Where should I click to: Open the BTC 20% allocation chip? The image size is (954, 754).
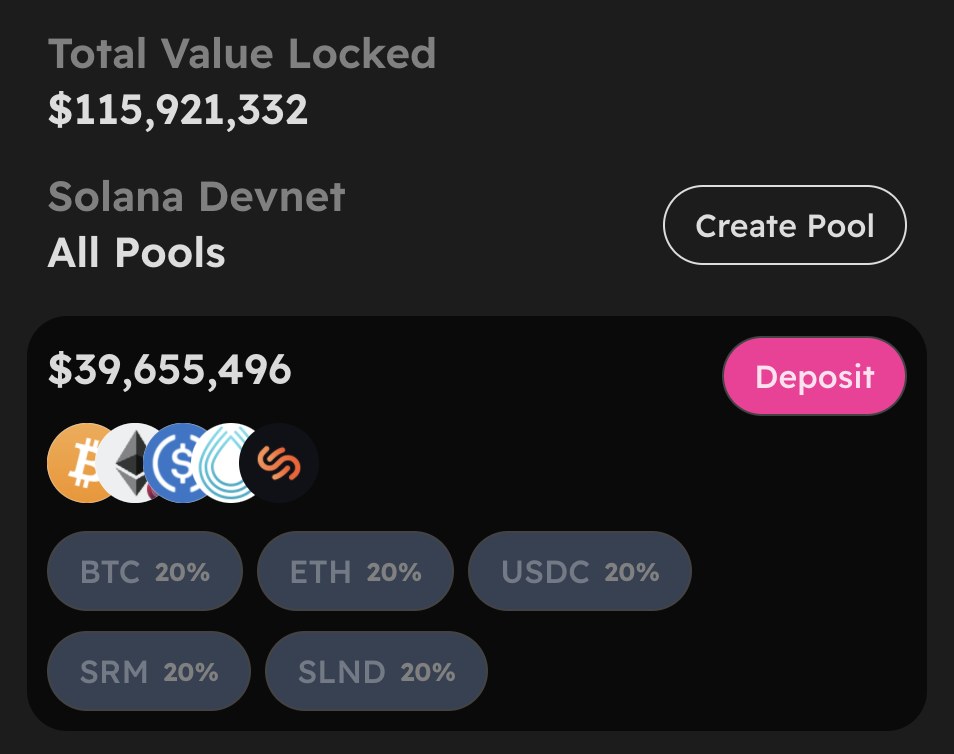coord(144,571)
